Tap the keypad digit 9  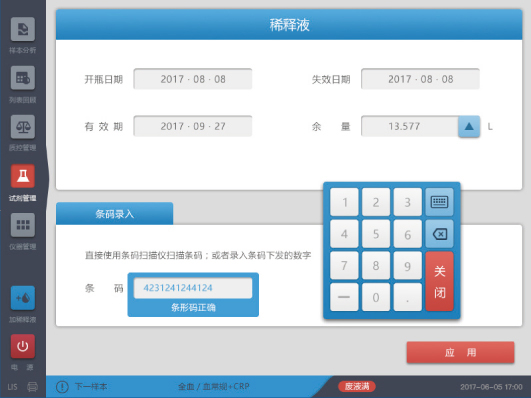408,266
